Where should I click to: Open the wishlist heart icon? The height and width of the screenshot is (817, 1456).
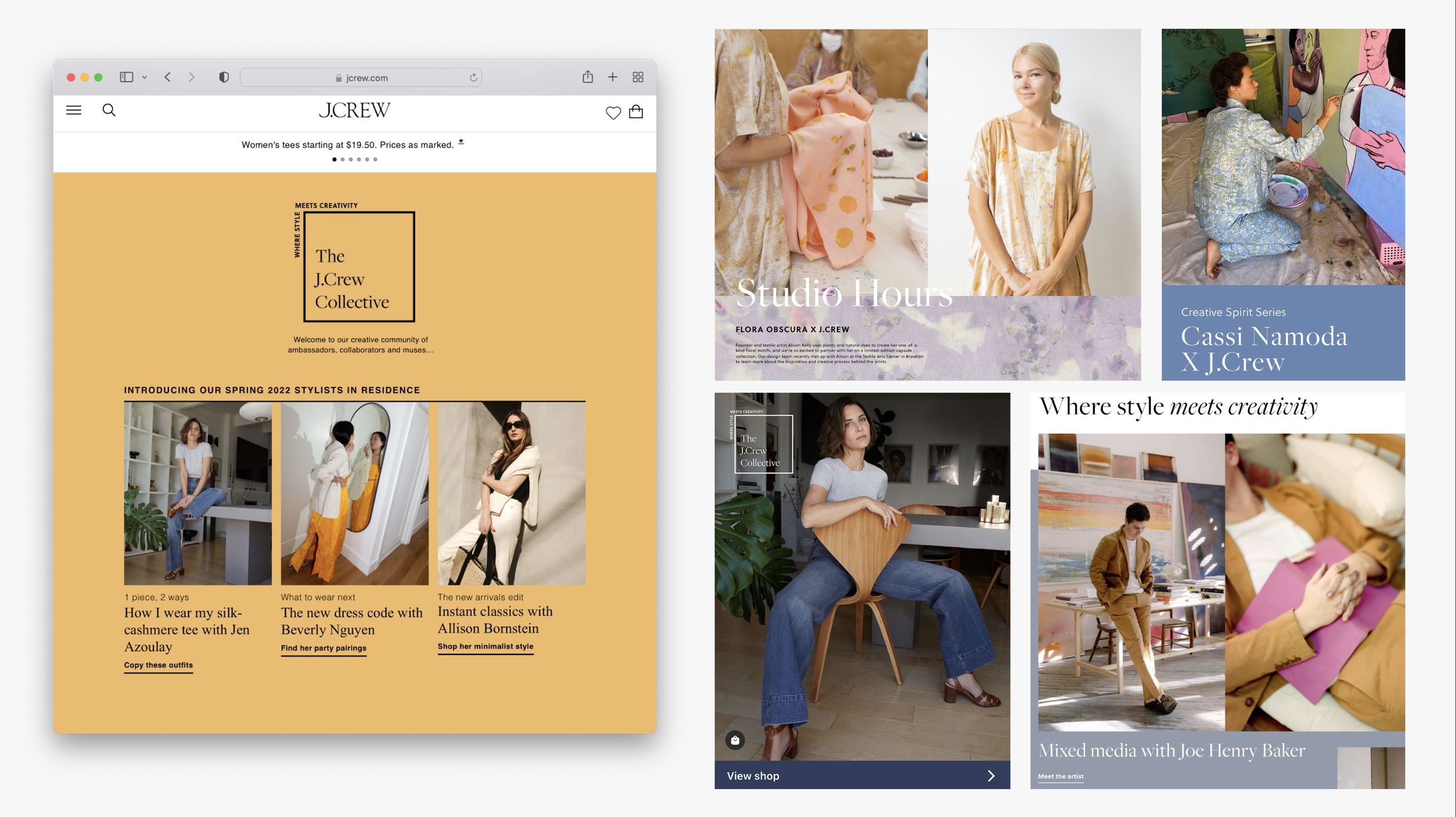613,112
